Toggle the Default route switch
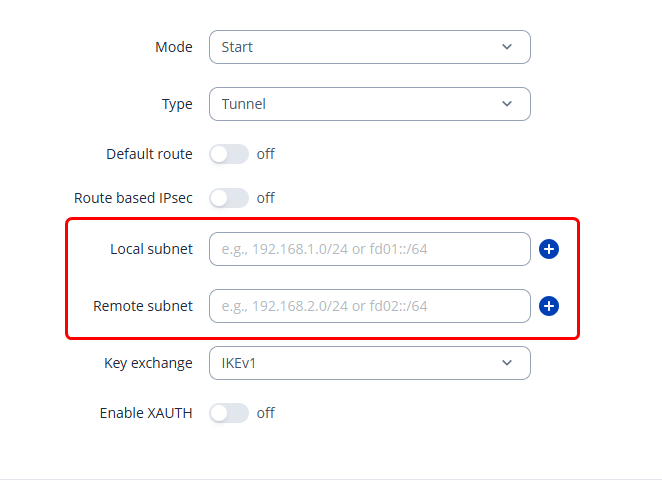Screen dimensions: 662x488 click(x=228, y=154)
